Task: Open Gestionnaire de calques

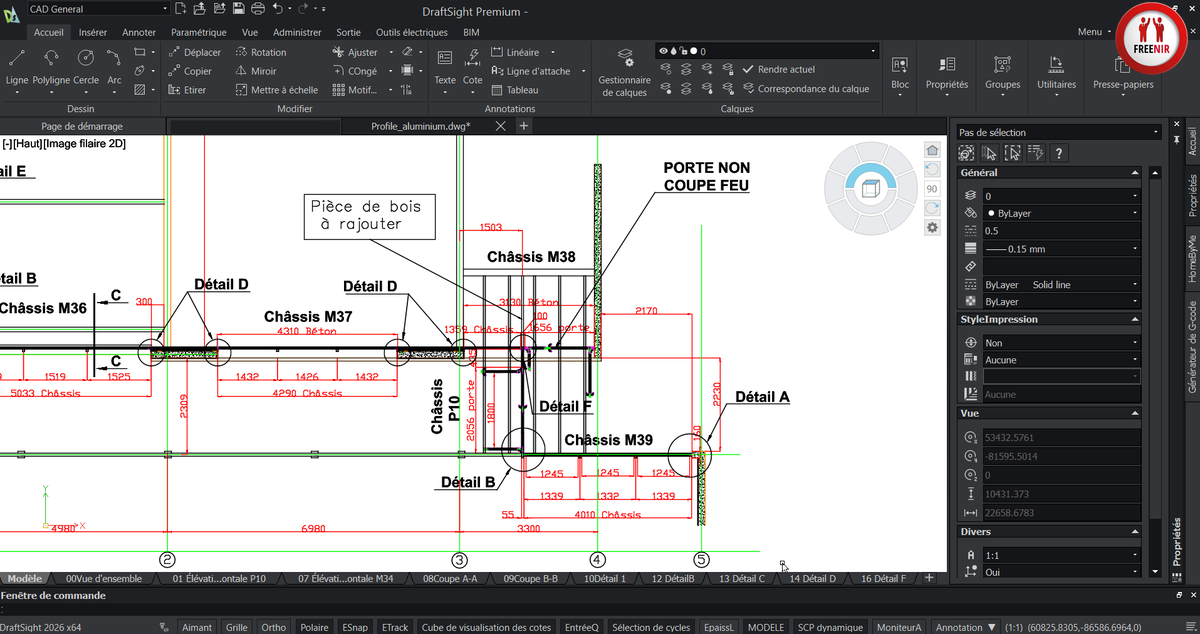Action: pyautogui.click(x=624, y=72)
